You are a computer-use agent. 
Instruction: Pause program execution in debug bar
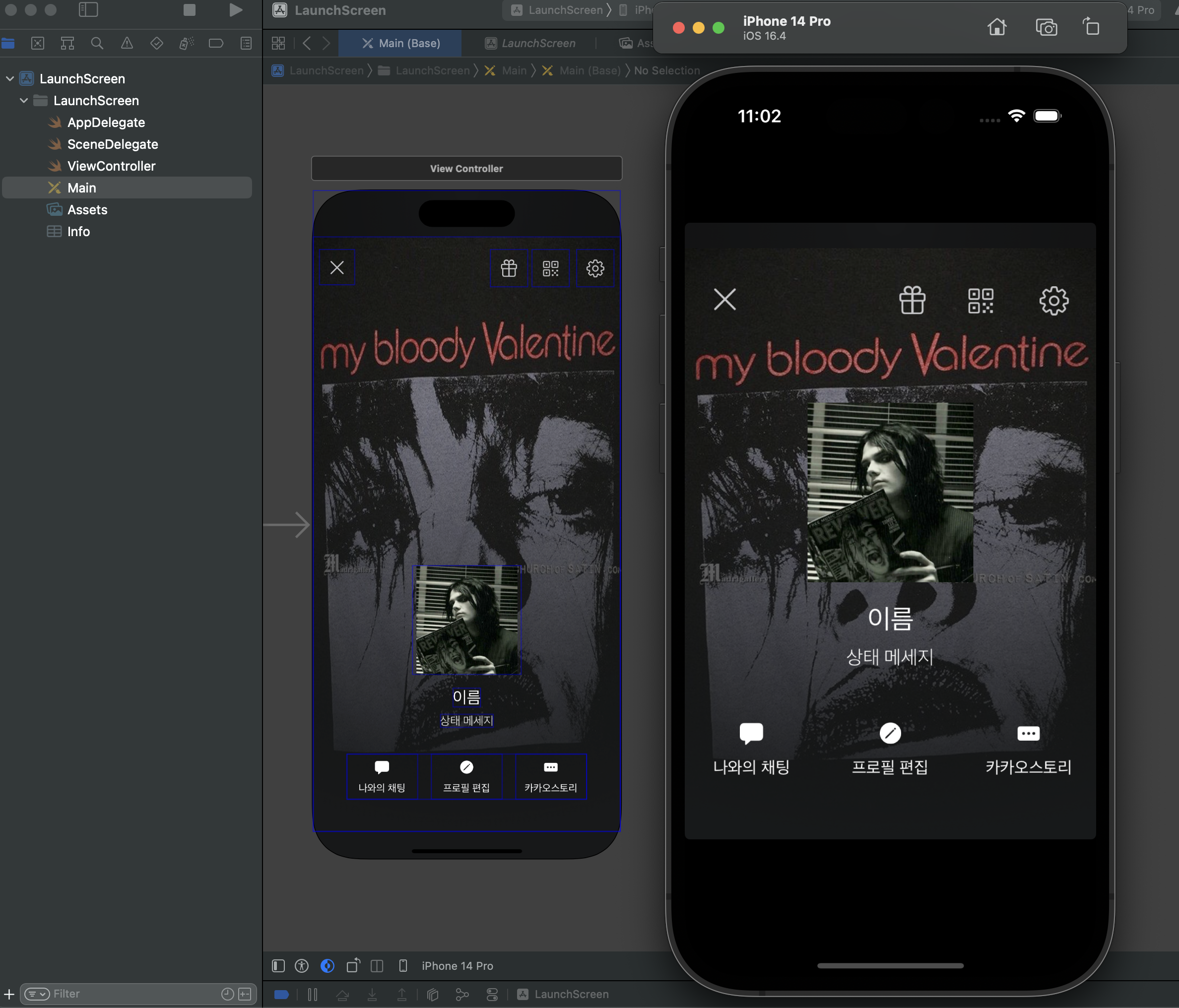tap(313, 994)
